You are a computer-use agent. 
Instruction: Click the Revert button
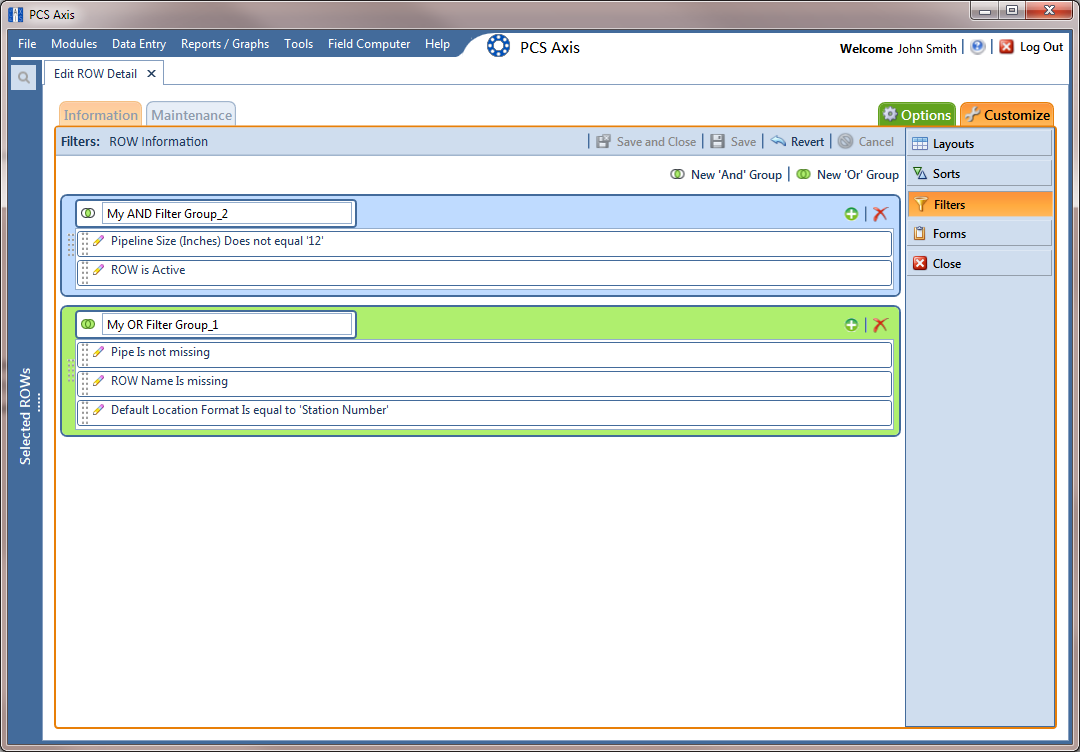pos(798,142)
